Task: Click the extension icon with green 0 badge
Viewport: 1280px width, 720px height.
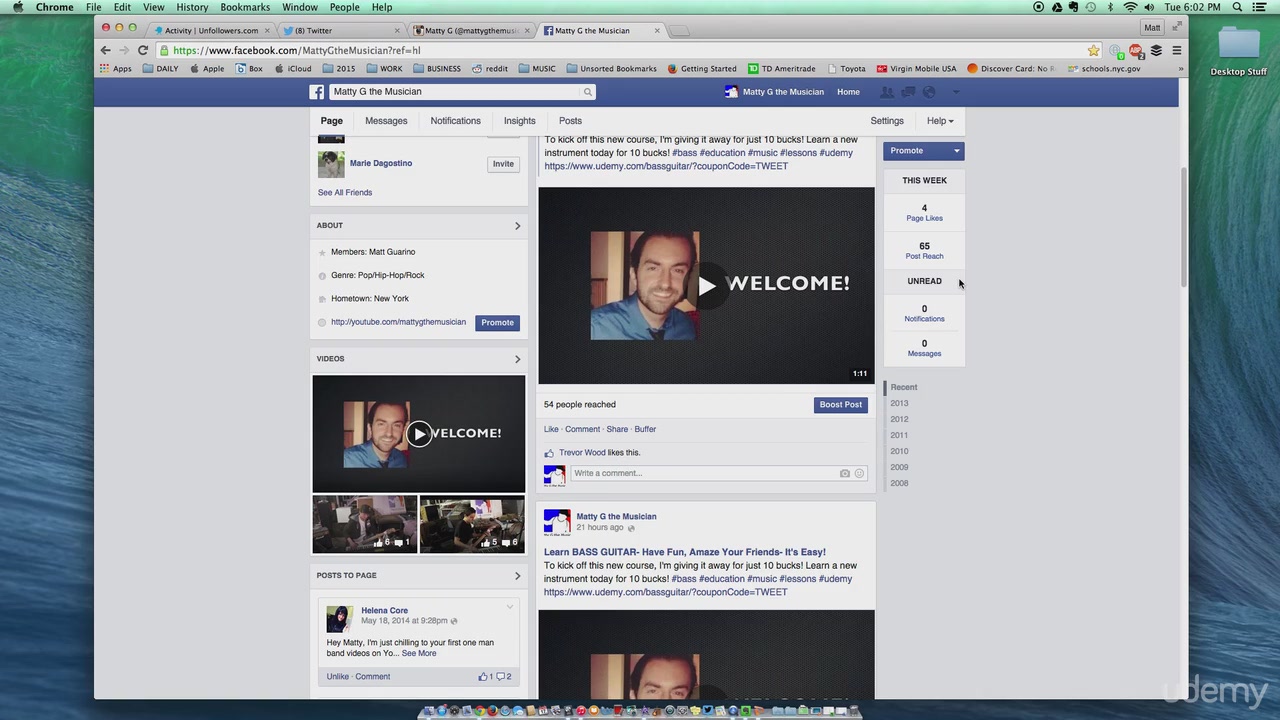Action: [1116, 51]
